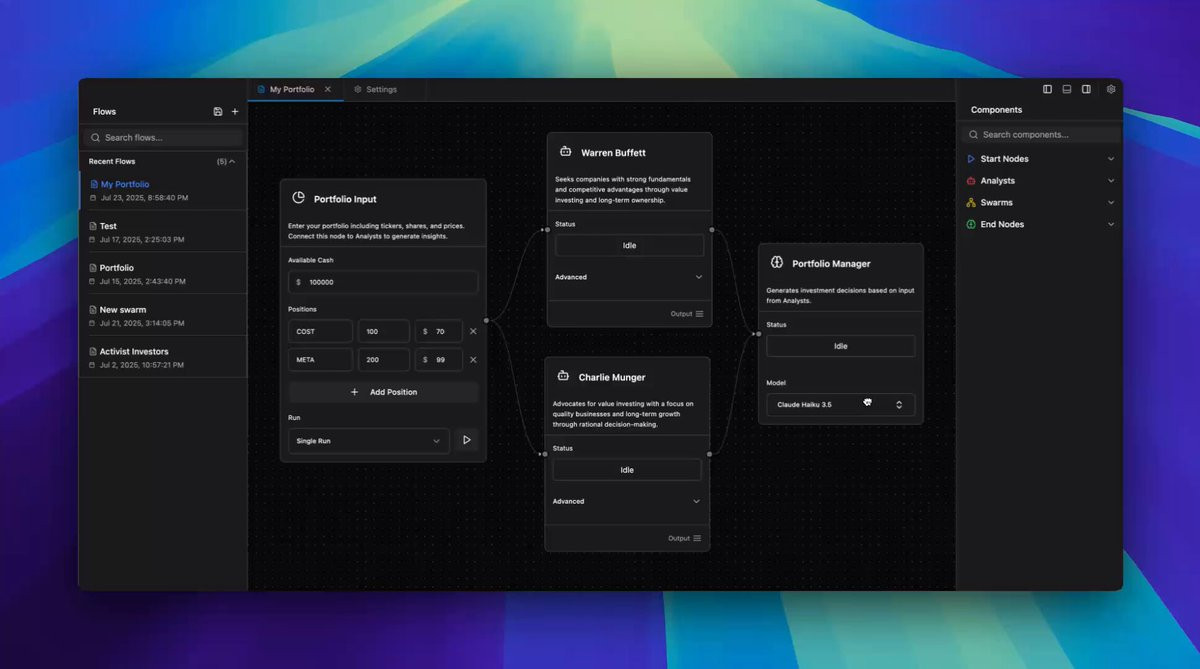Run the flow with the play button
Screen dimensions: 1200x669
click(x=466, y=440)
